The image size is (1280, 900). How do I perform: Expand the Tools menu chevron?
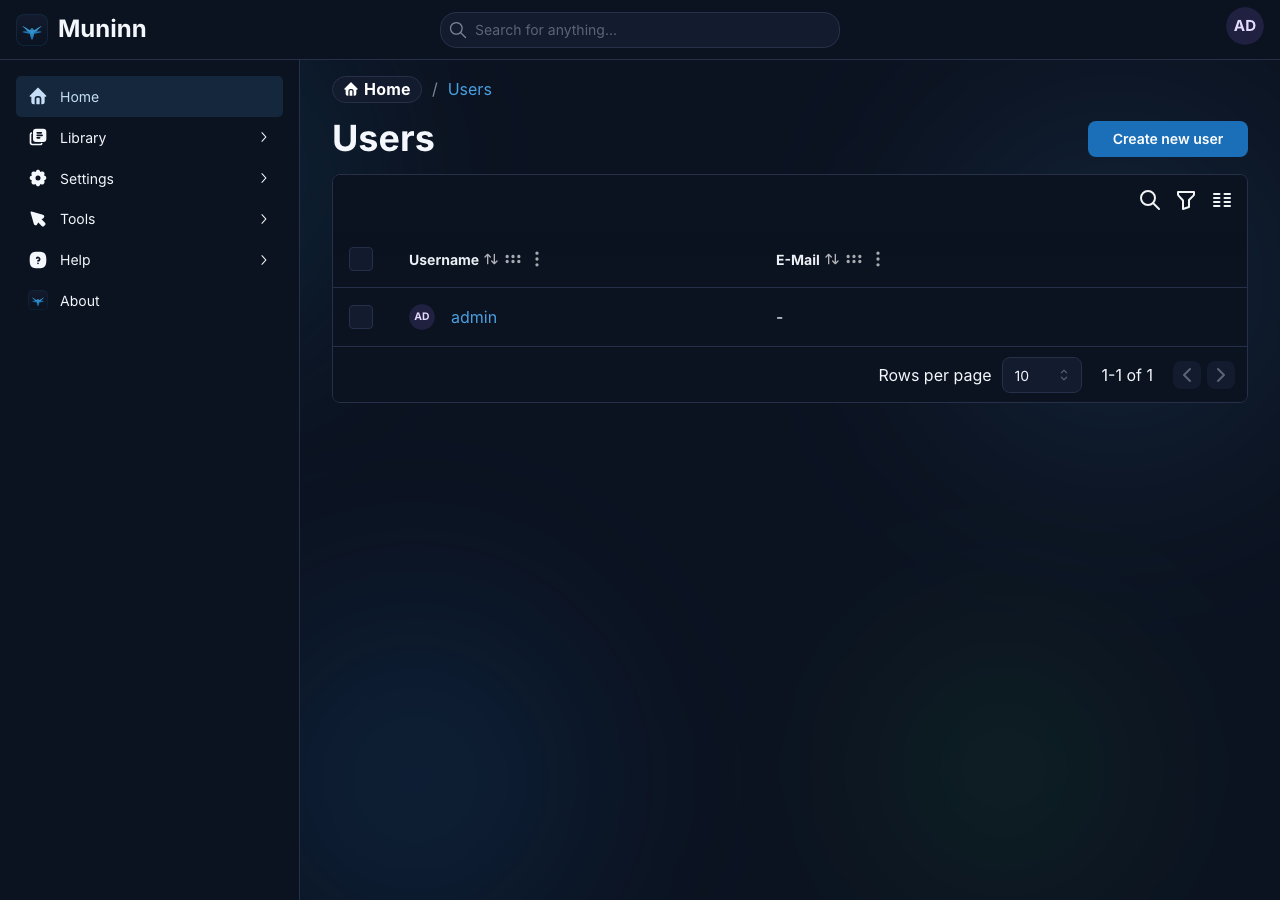(264, 219)
